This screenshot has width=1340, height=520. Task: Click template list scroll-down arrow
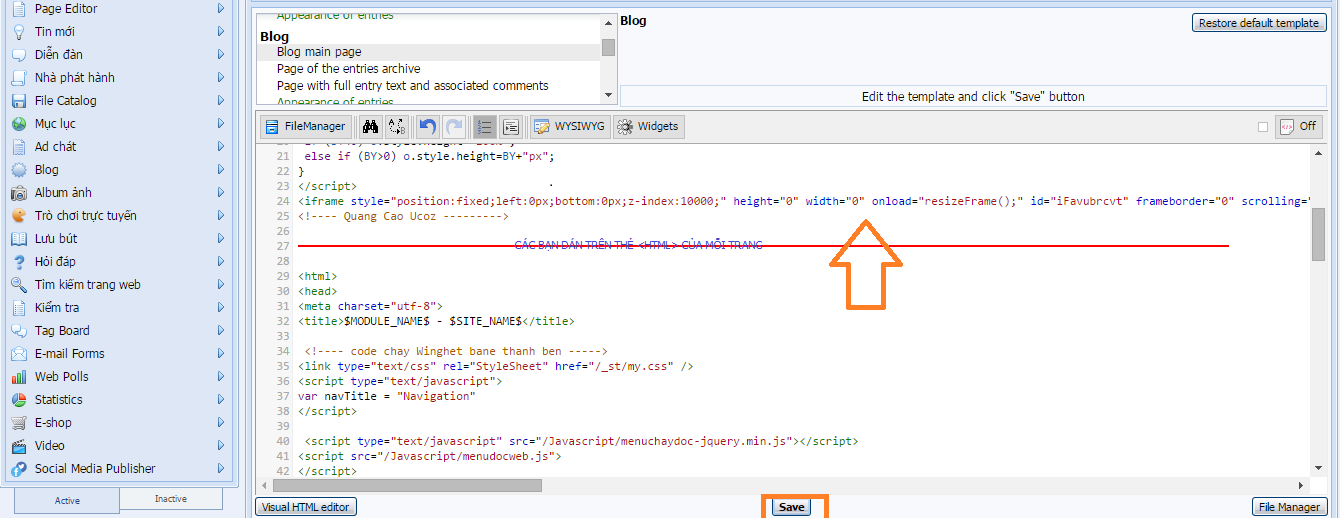pyautogui.click(x=608, y=94)
